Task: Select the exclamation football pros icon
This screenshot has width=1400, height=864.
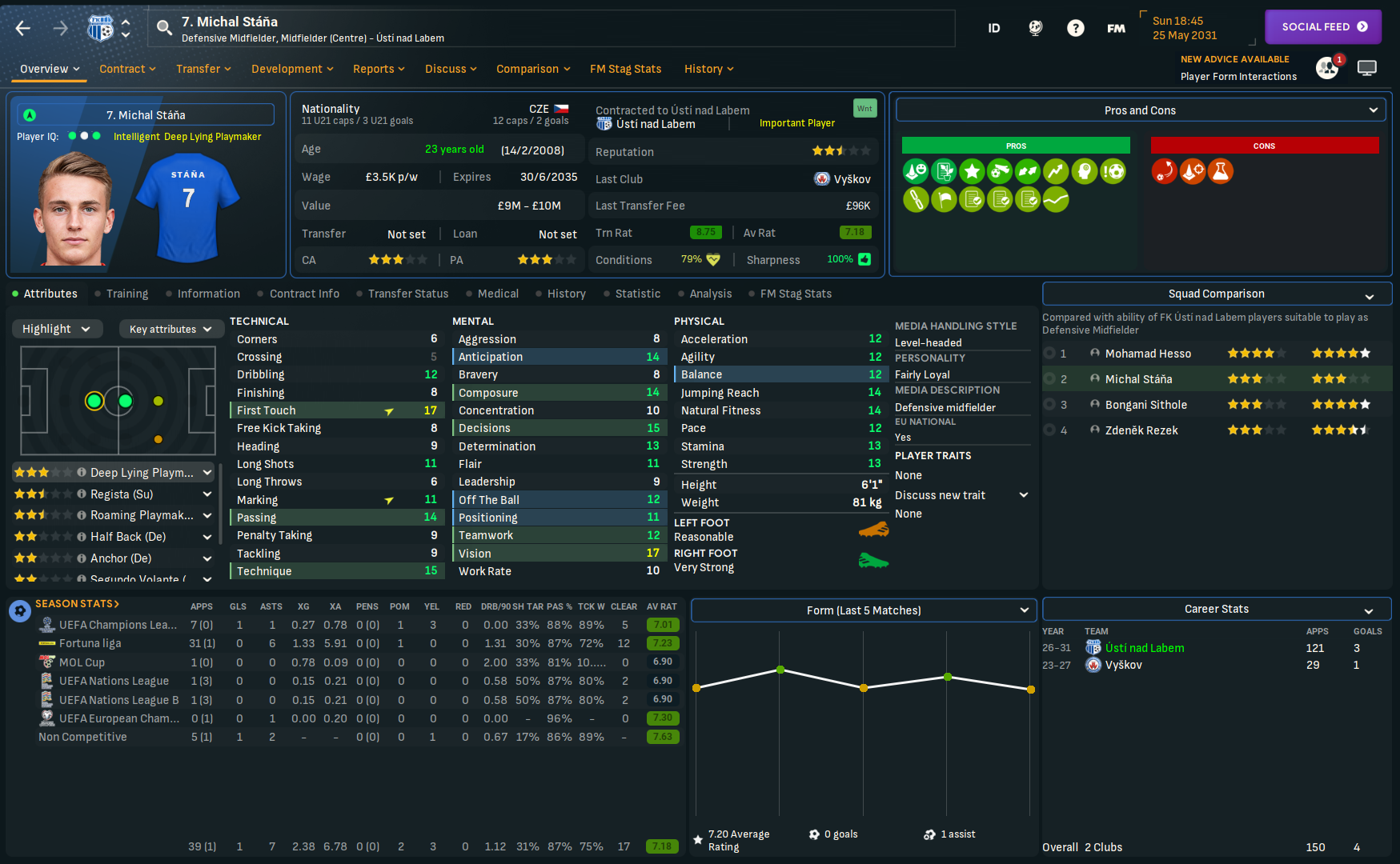Action: [x=1113, y=171]
